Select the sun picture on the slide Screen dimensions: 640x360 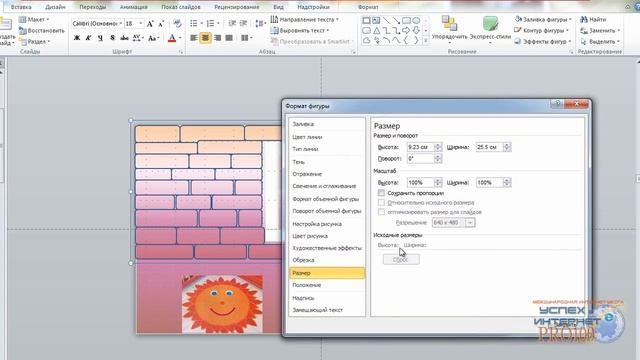(x=222, y=304)
